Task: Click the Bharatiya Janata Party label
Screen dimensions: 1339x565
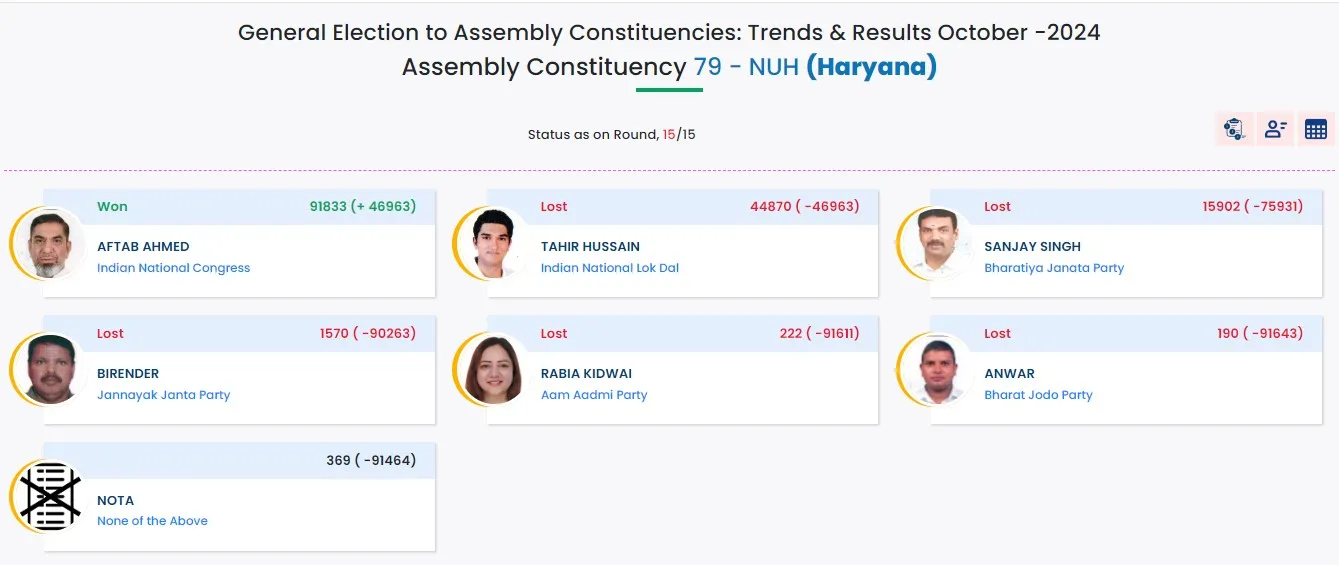Action: (1053, 268)
